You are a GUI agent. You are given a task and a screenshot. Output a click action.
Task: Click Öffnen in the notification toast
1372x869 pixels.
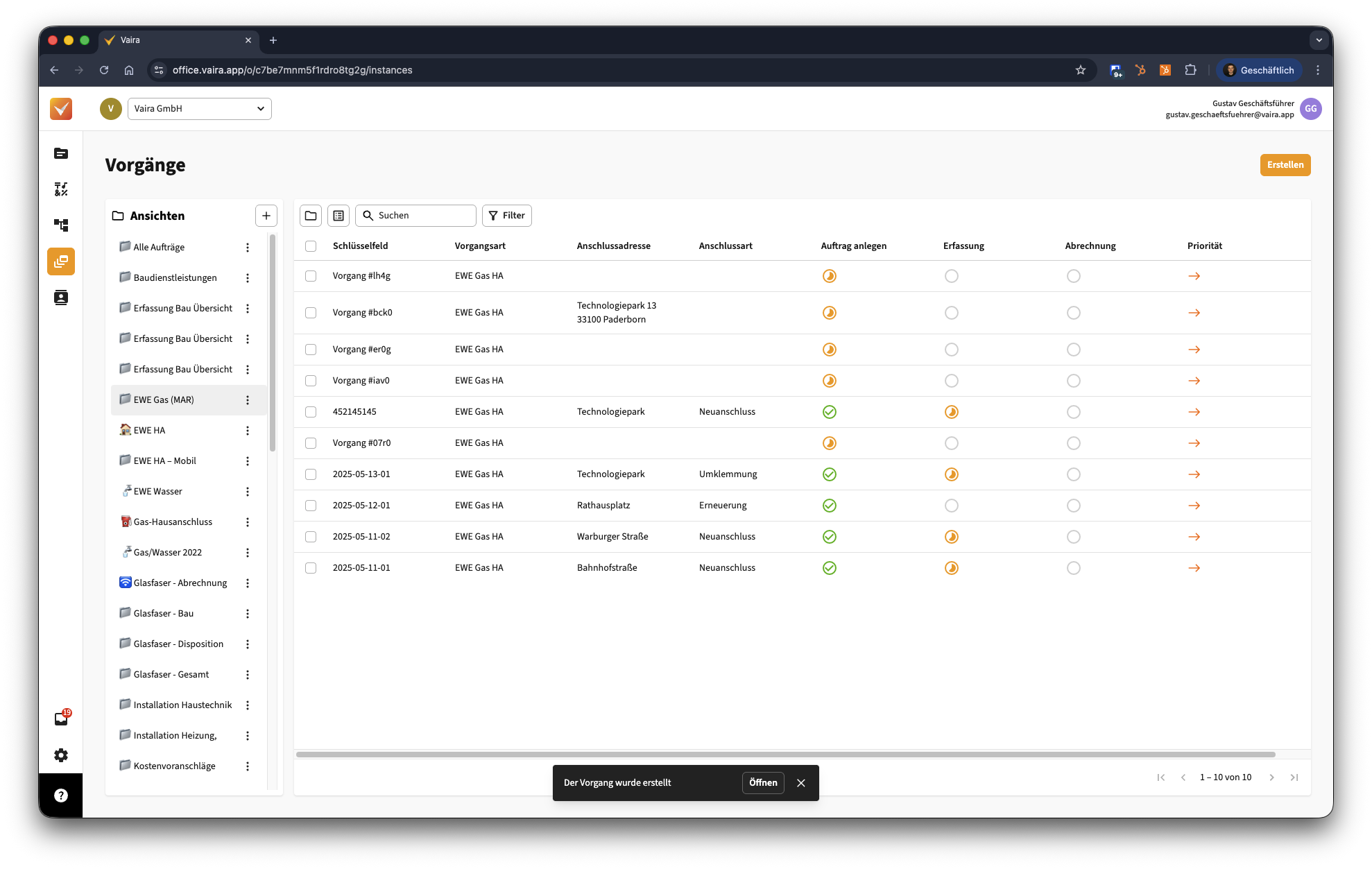763,783
